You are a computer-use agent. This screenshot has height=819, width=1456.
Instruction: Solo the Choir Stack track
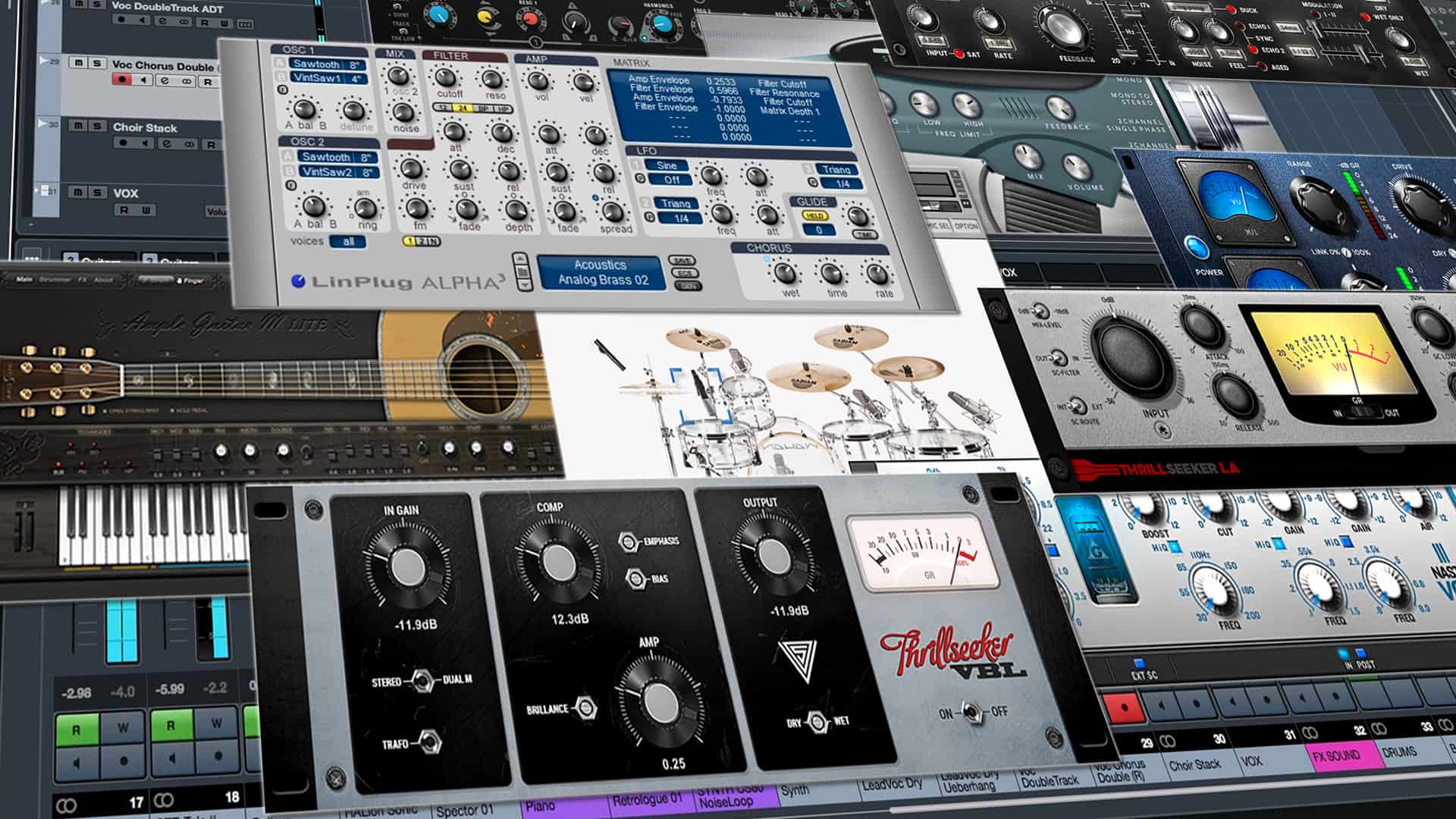96,127
